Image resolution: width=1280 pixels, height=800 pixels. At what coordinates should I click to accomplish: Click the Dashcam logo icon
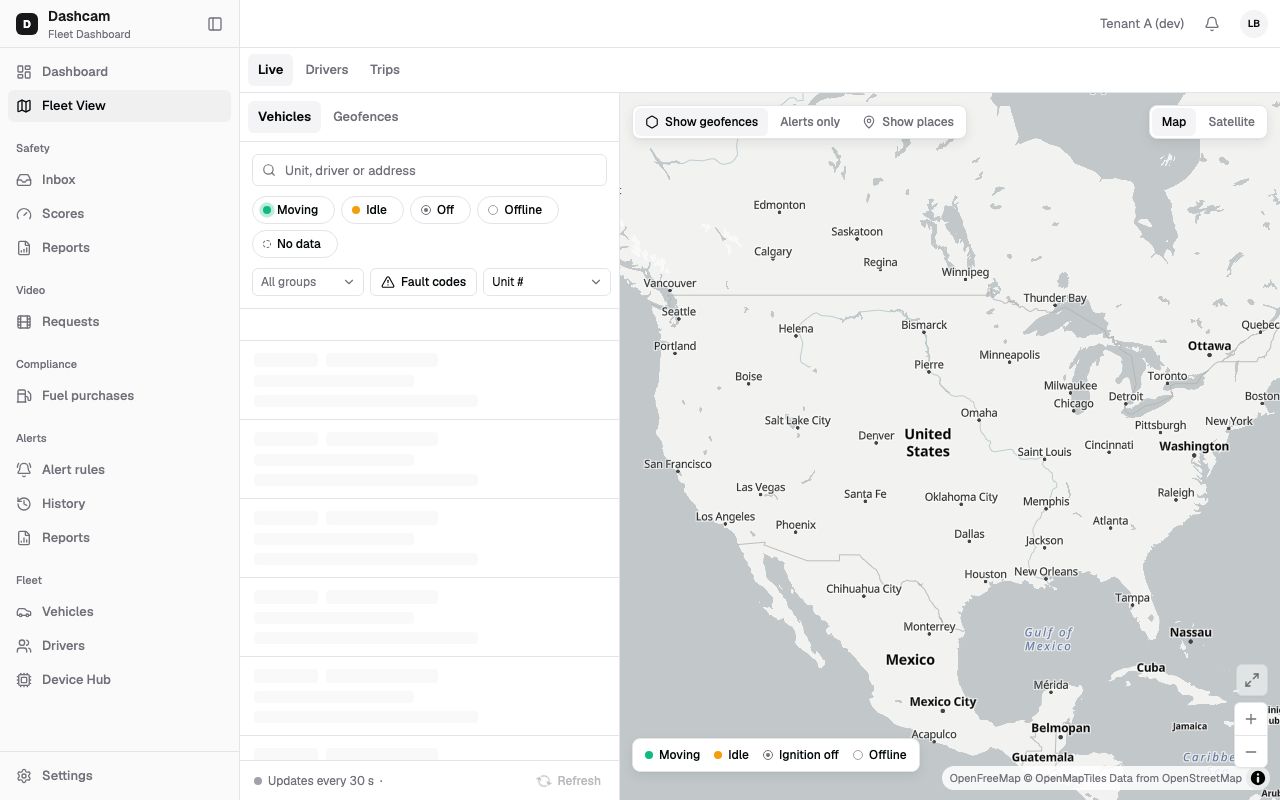pos(27,24)
